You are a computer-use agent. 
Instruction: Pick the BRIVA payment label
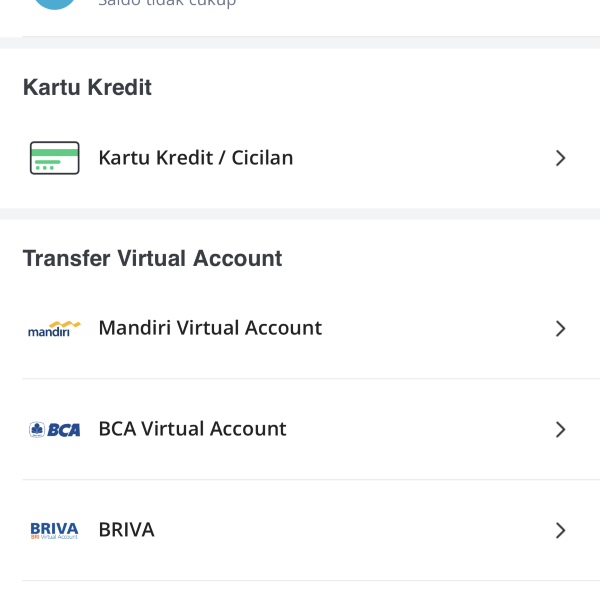126,530
